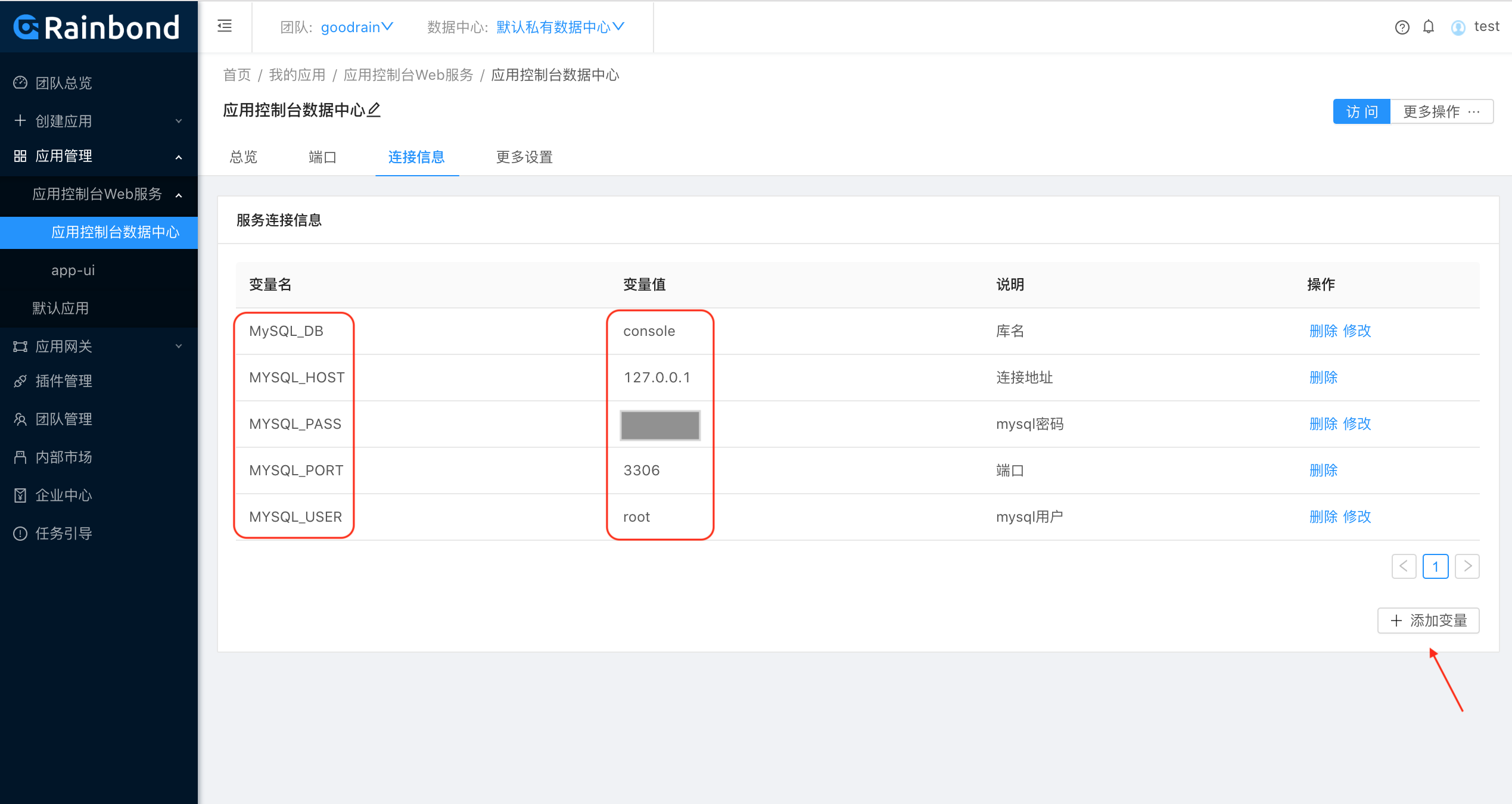Click the user avatar icon
The height and width of the screenshot is (804, 1512).
[1458, 27]
